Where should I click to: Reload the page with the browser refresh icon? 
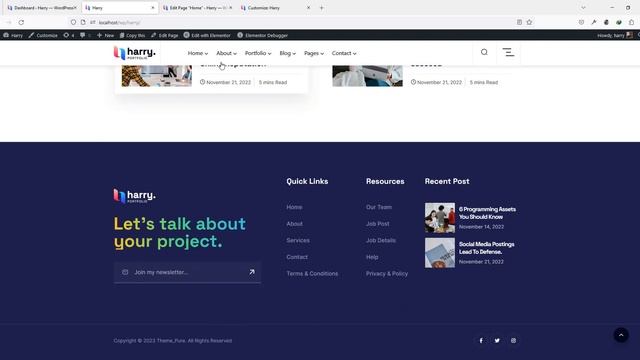pos(21,22)
